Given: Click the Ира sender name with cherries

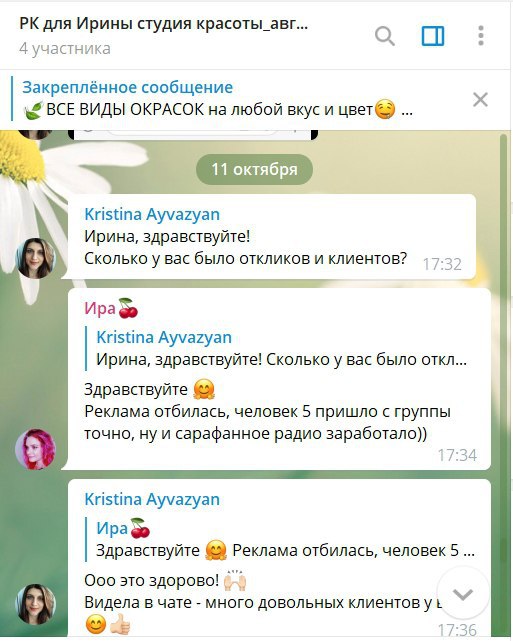Looking at the screenshot, I should (111, 308).
